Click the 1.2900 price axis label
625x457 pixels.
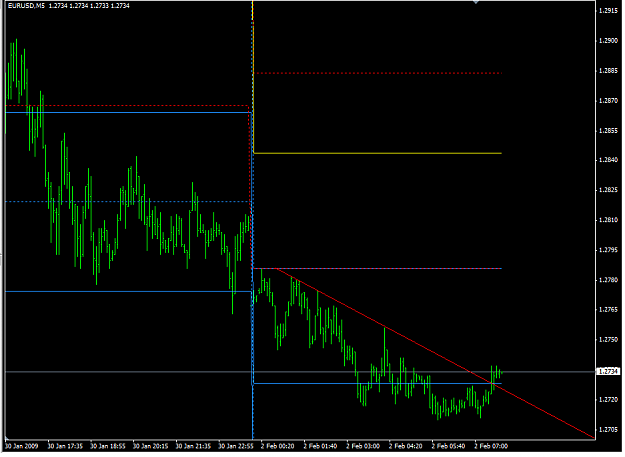[x=609, y=41]
